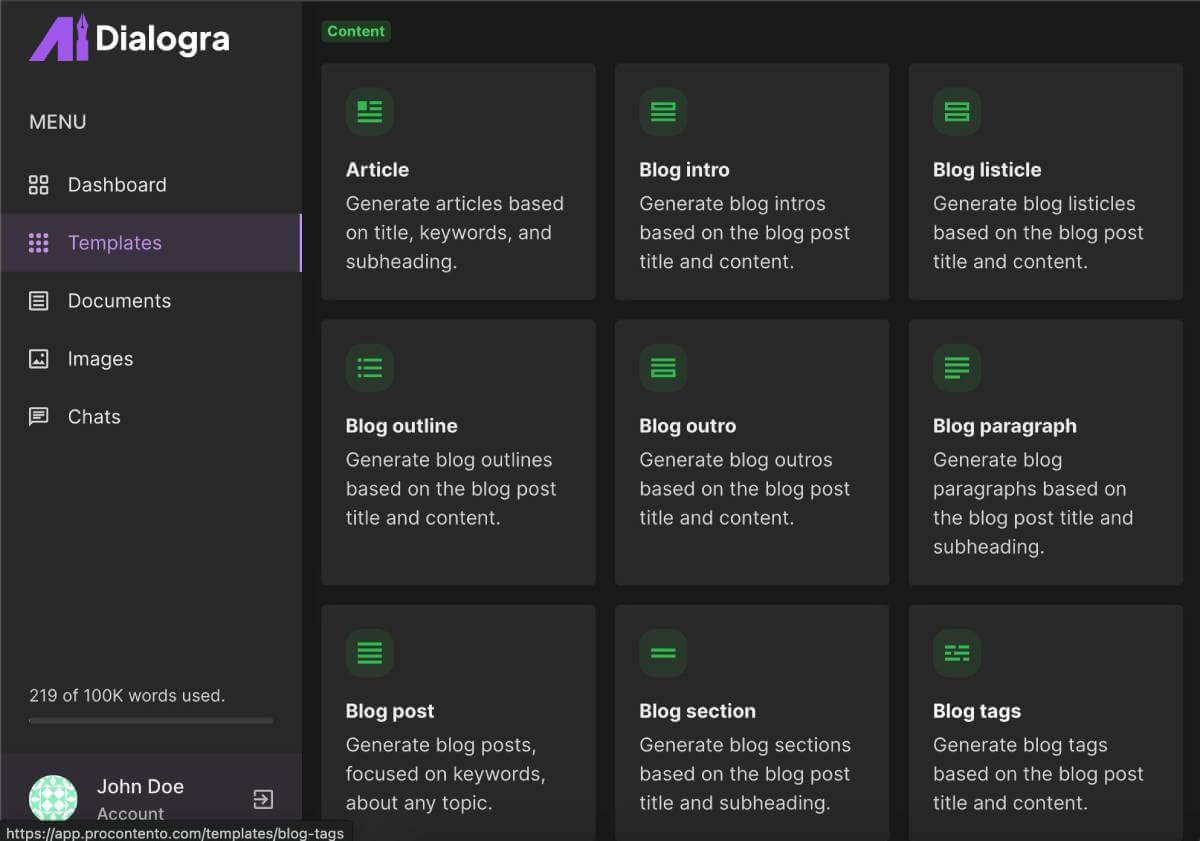Open the Blog section title link
This screenshot has width=1200, height=841.
(697, 711)
